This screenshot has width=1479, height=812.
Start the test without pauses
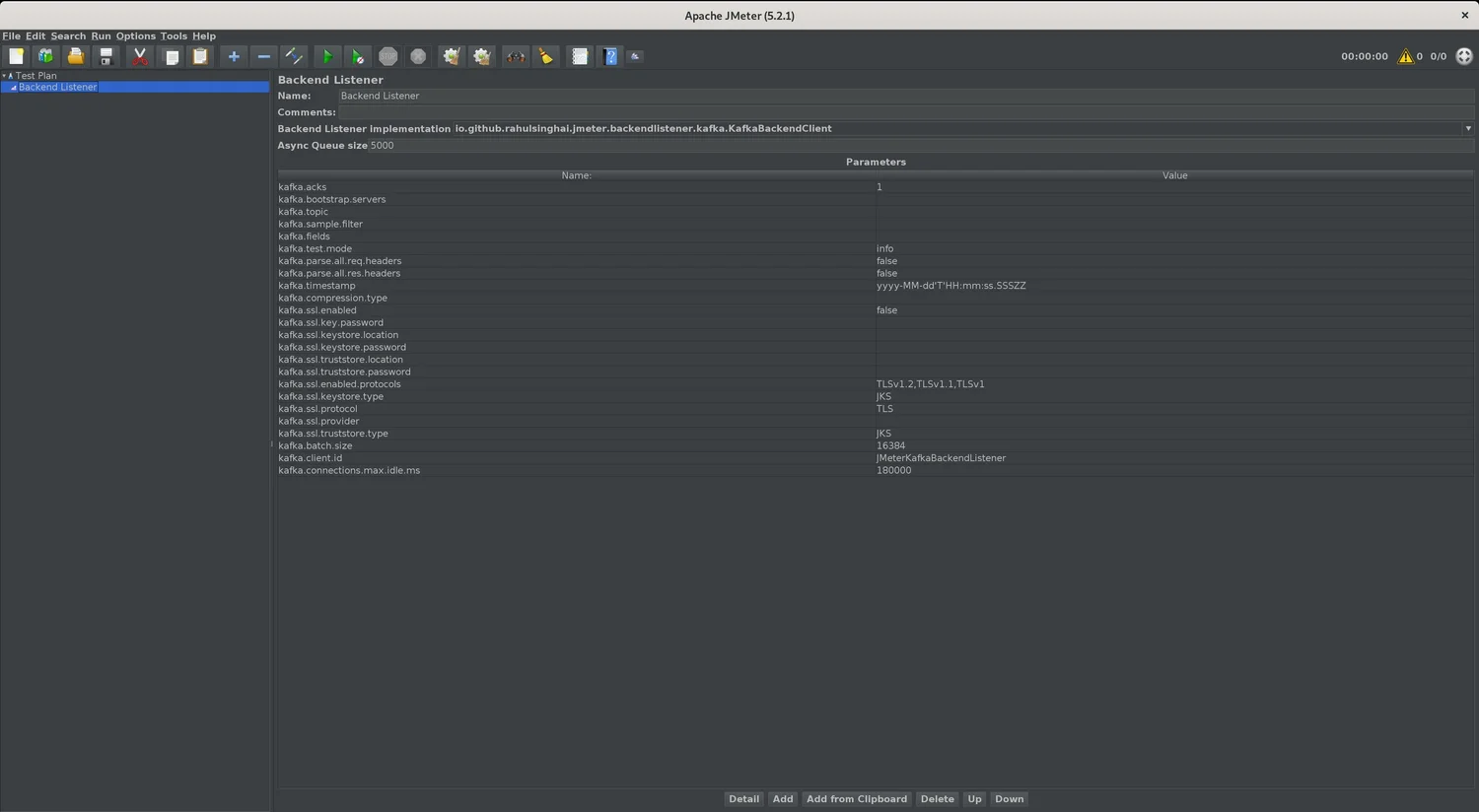point(357,56)
